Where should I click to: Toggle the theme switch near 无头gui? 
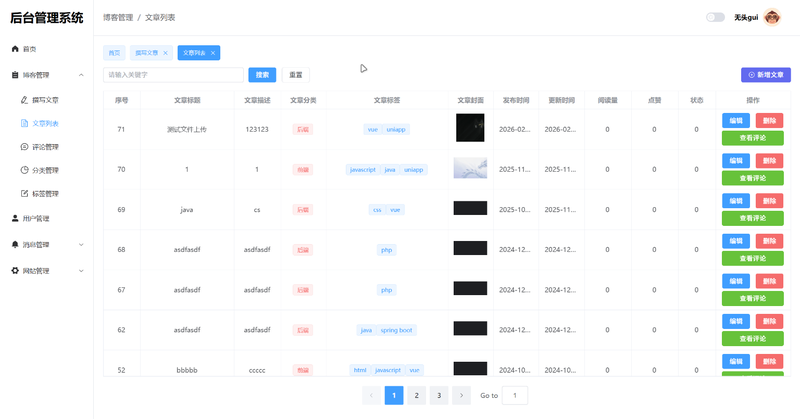(x=715, y=17)
